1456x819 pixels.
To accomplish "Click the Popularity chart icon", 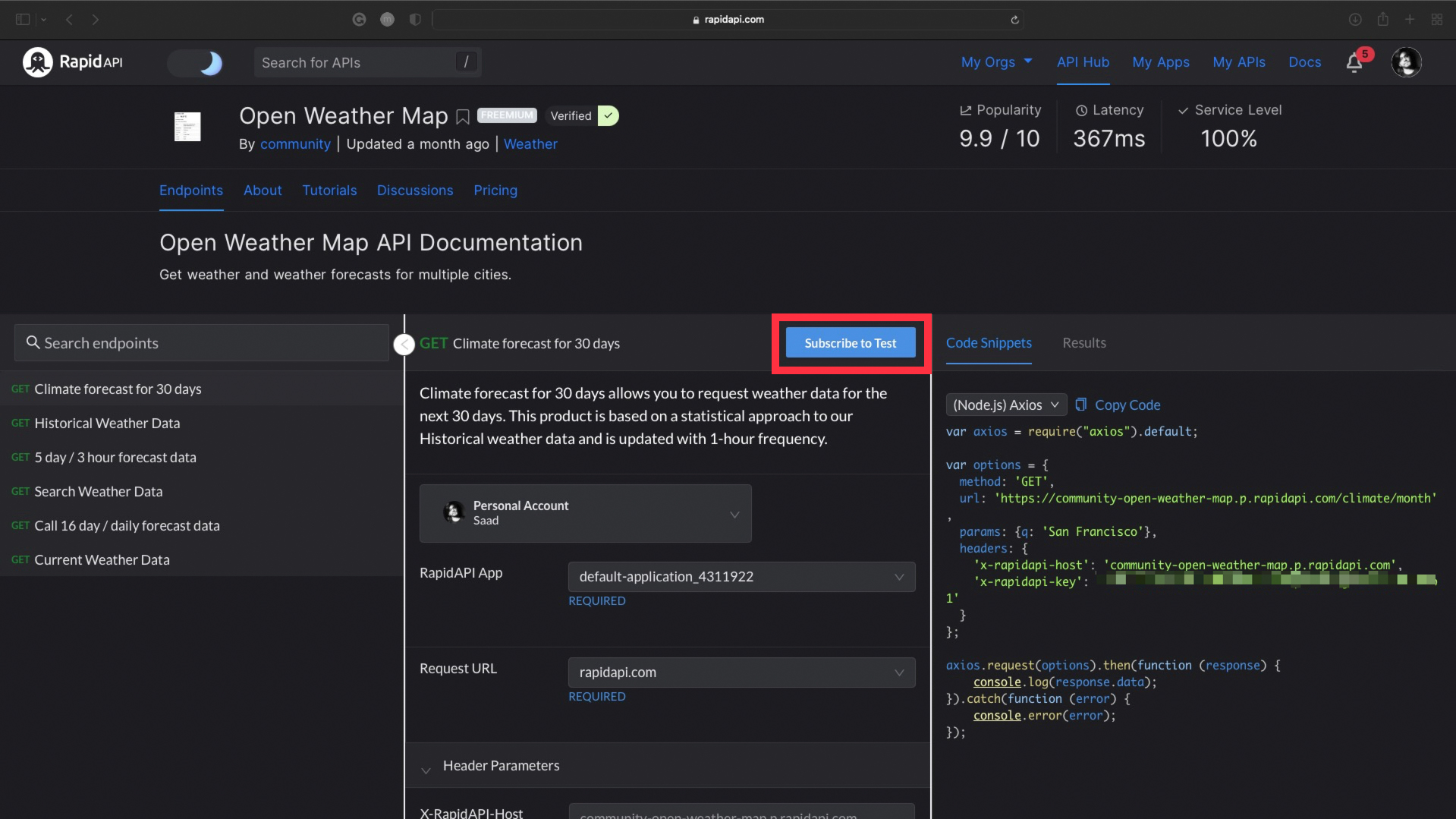I will (966, 111).
